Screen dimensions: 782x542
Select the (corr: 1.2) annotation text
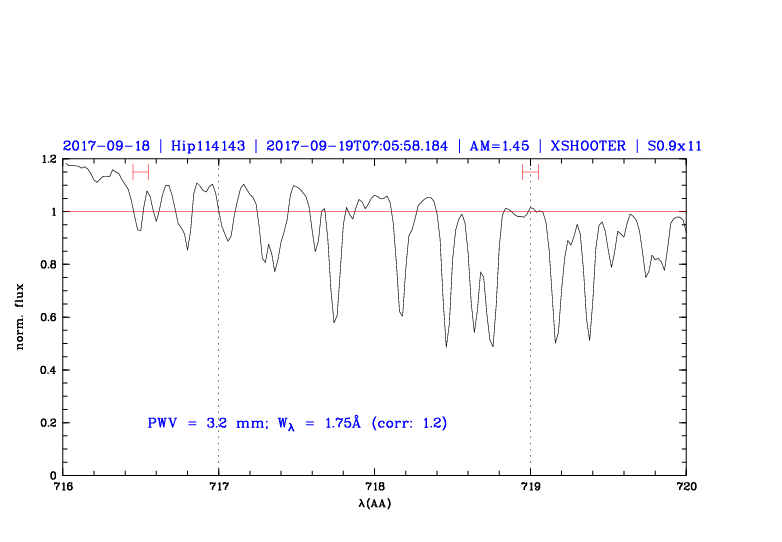(x=409, y=423)
